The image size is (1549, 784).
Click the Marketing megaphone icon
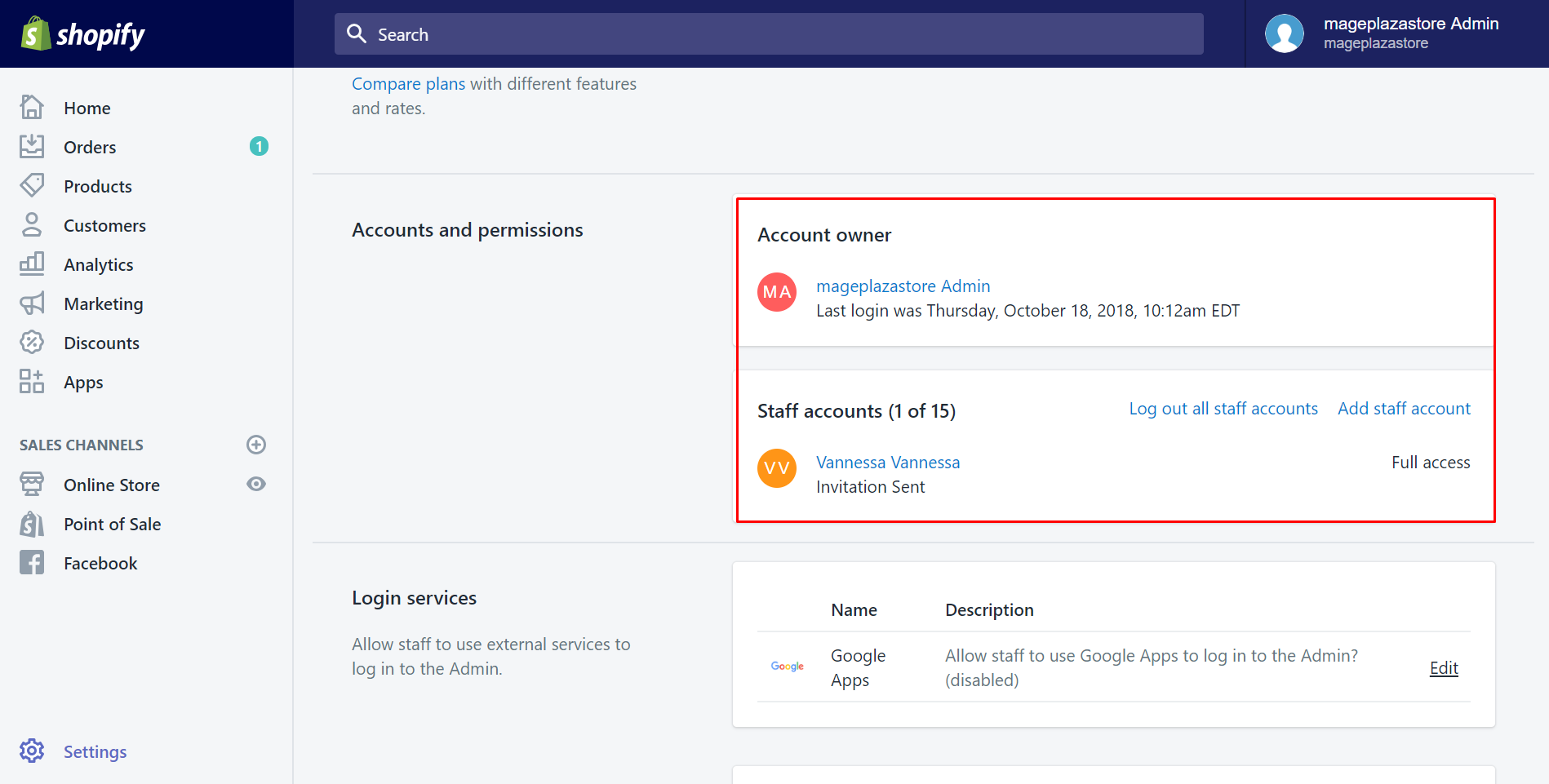(32, 303)
